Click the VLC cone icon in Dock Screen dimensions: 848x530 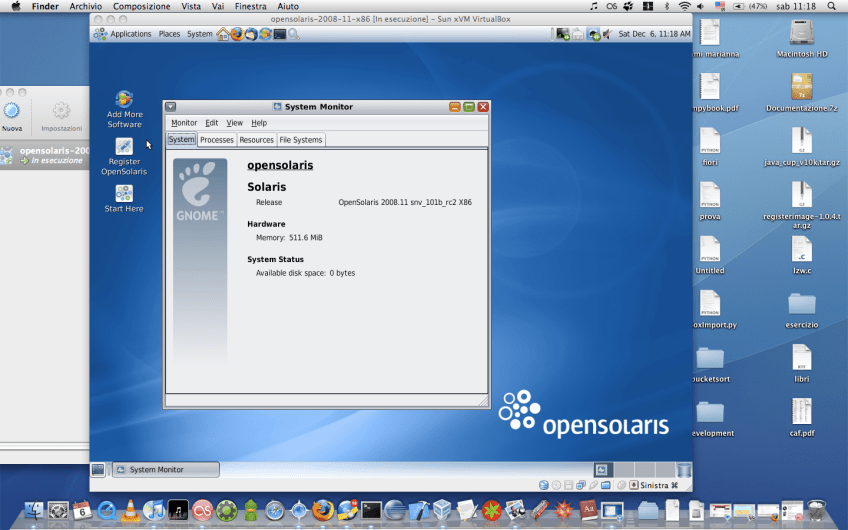click(x=131, y=512)
